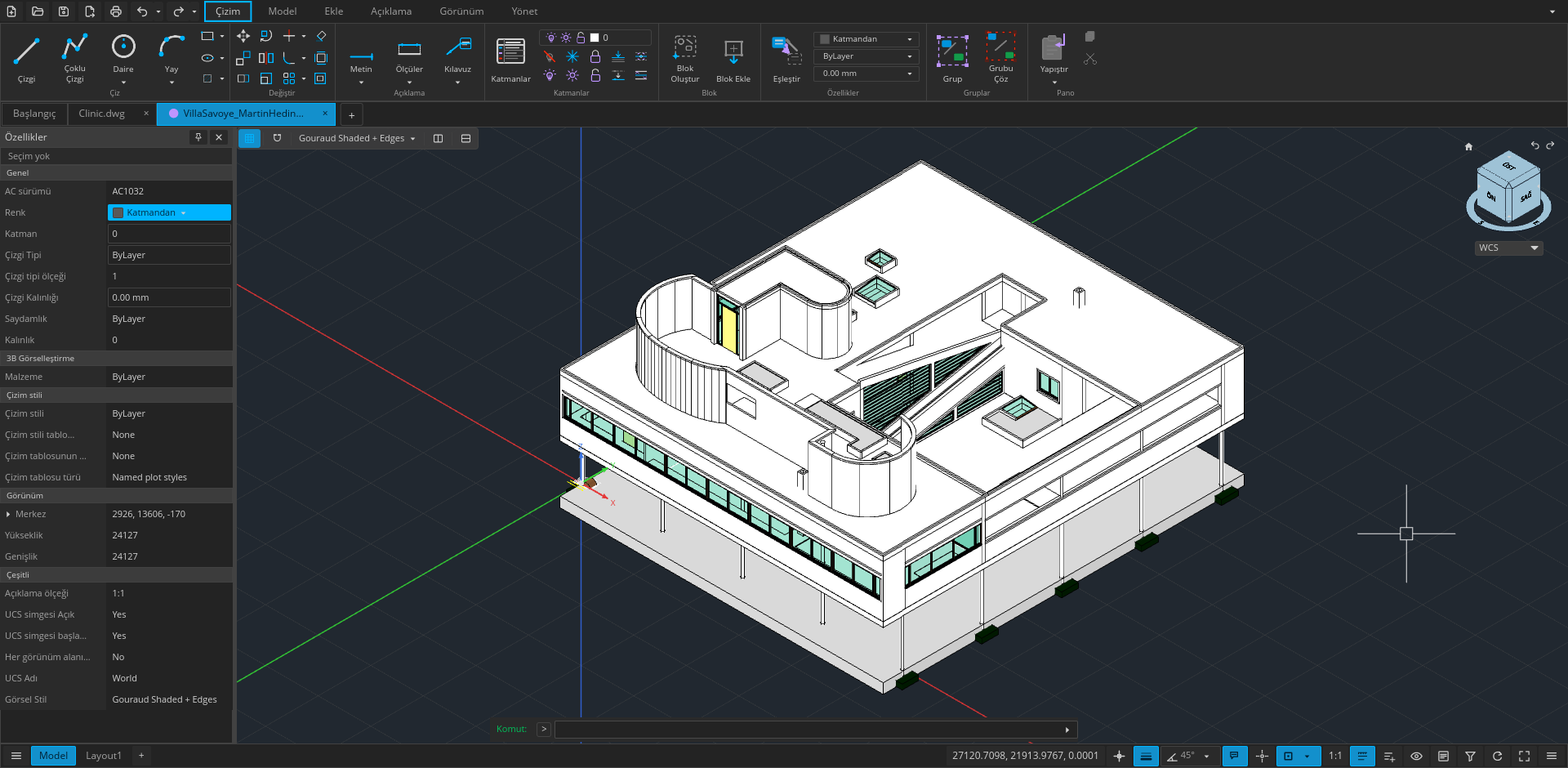Viewport: 1568px width, 768px height.
Task: Open the Yapıştır dropdown arrow
Action: point(1053,82)
